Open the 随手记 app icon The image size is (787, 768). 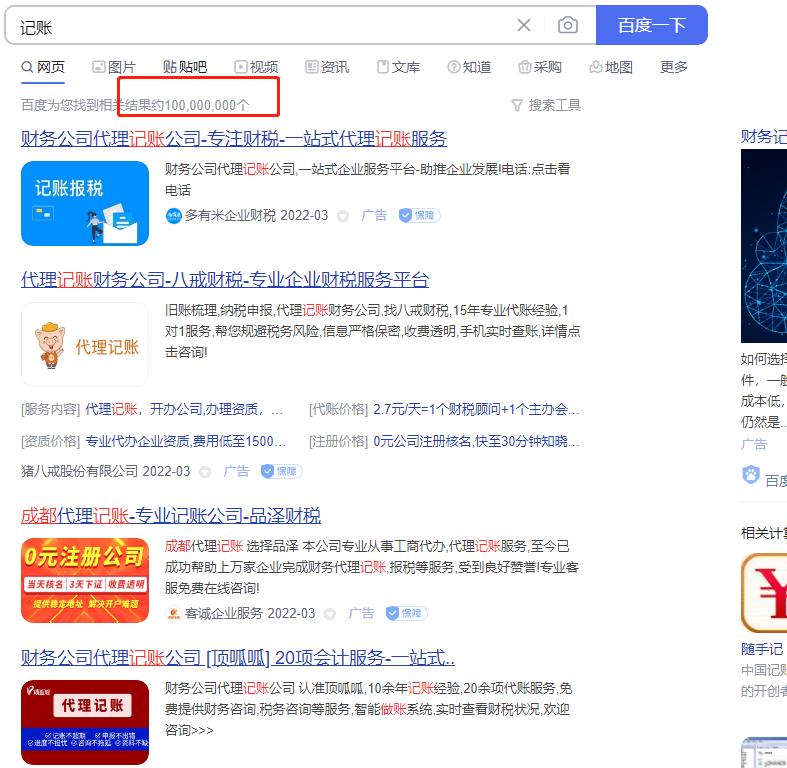[x=764, y=592]
